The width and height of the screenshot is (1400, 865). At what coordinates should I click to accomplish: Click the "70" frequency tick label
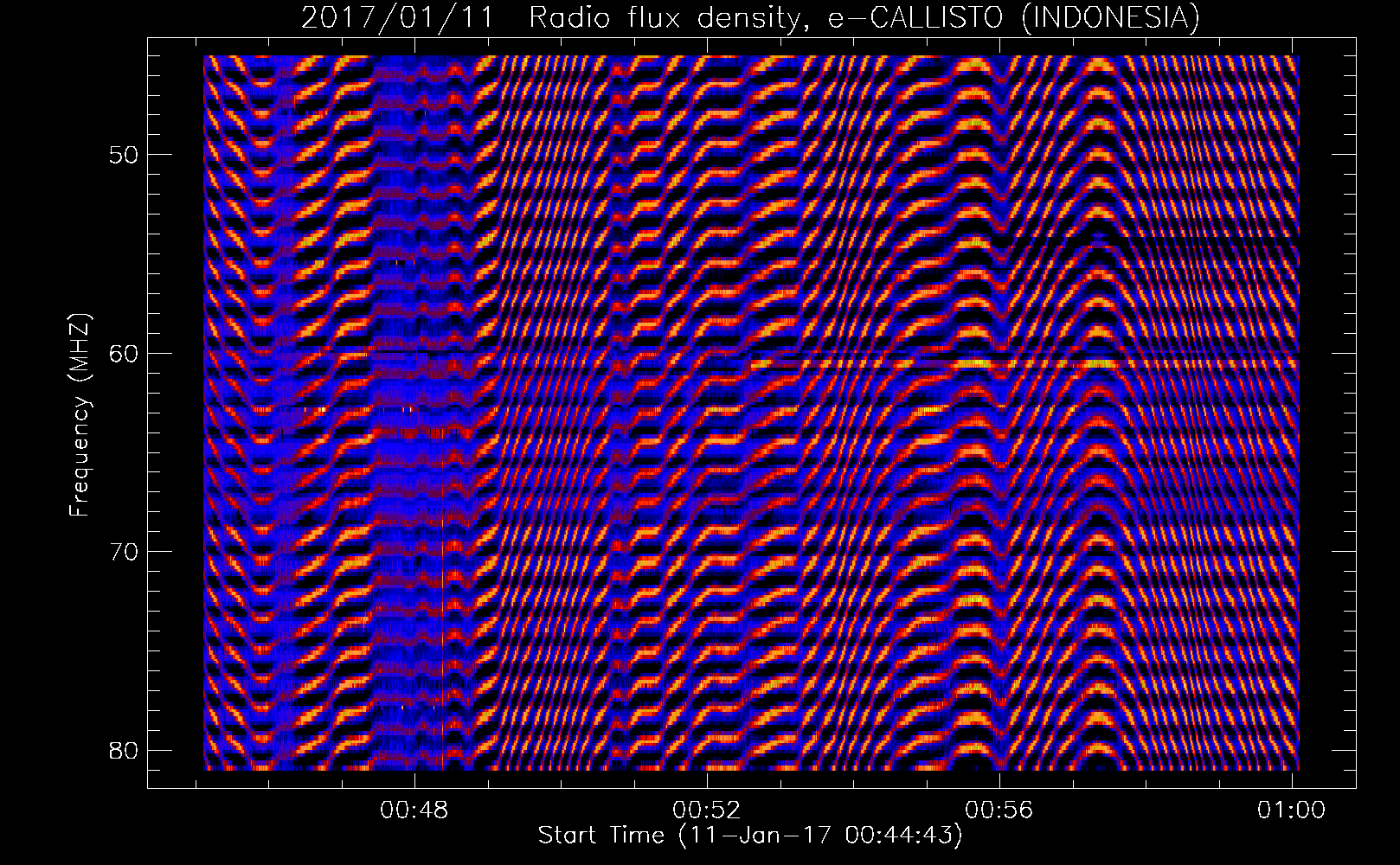(x=125, y=551)
